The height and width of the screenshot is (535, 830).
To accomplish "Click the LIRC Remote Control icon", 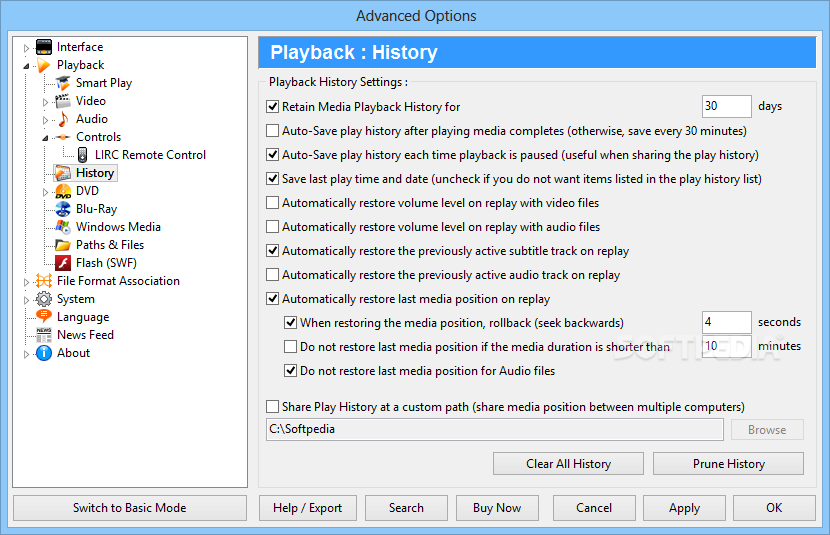I will point(83,155).
